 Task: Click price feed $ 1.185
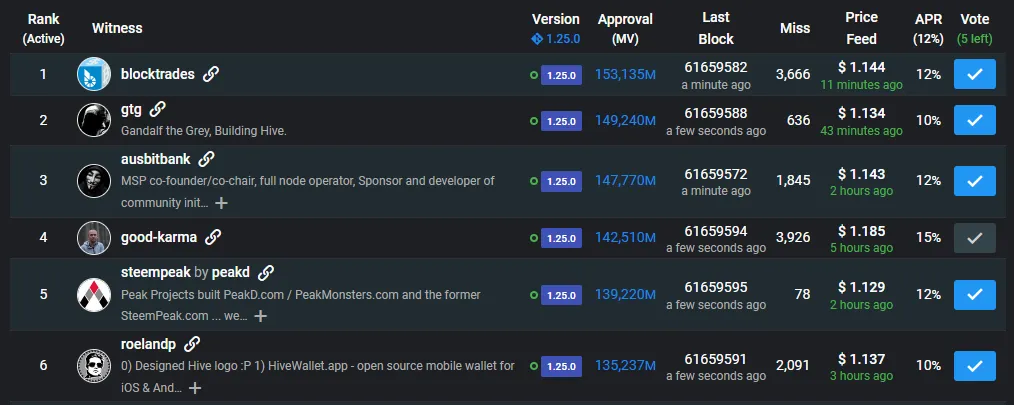(861, 231)
